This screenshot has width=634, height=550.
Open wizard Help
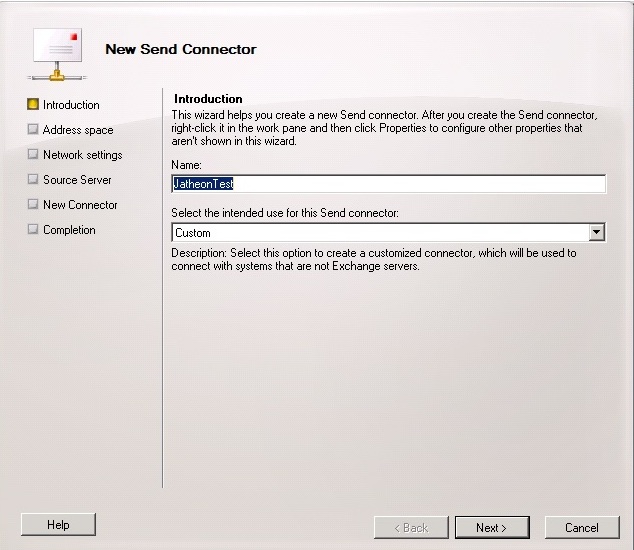58,525
